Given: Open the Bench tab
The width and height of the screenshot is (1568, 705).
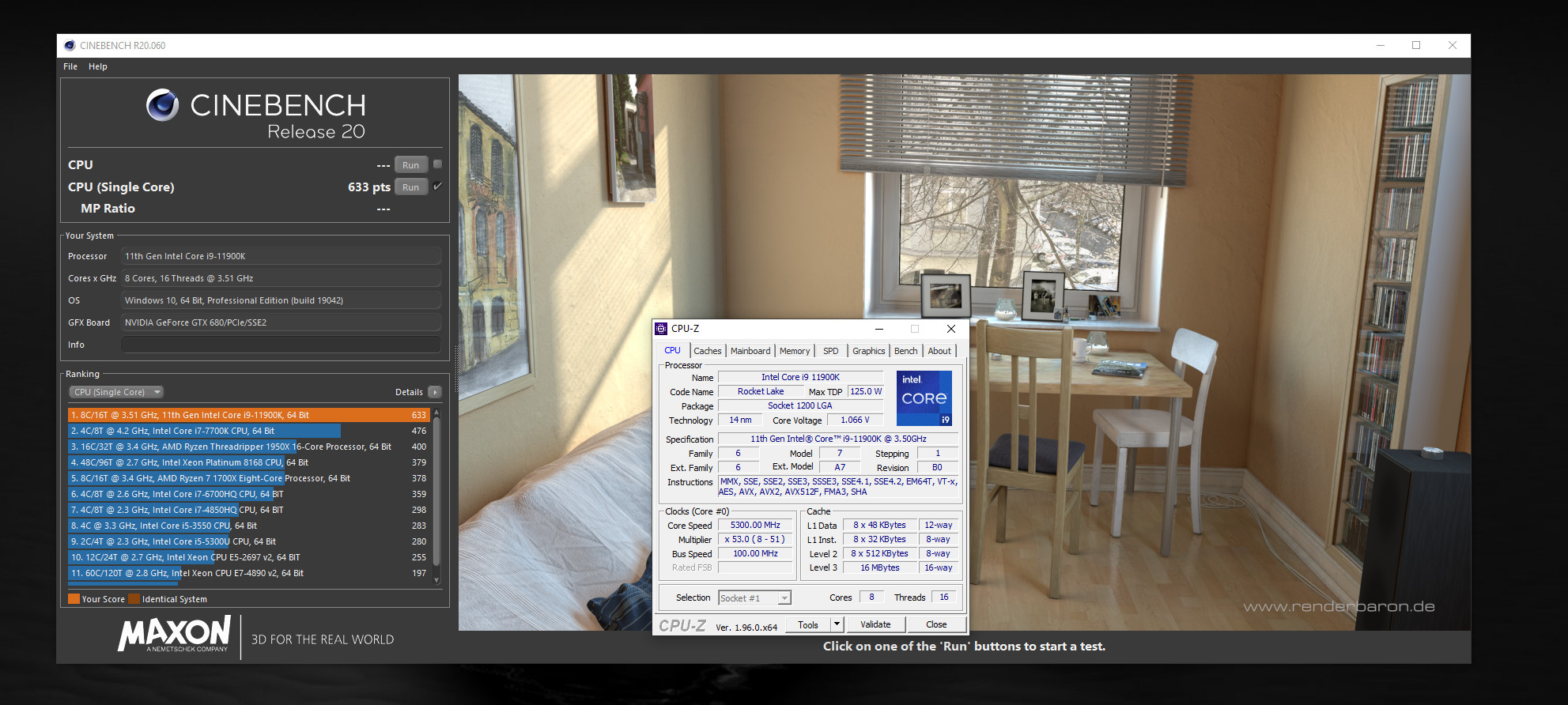Looking at the screenshot, I should [906, 351].
